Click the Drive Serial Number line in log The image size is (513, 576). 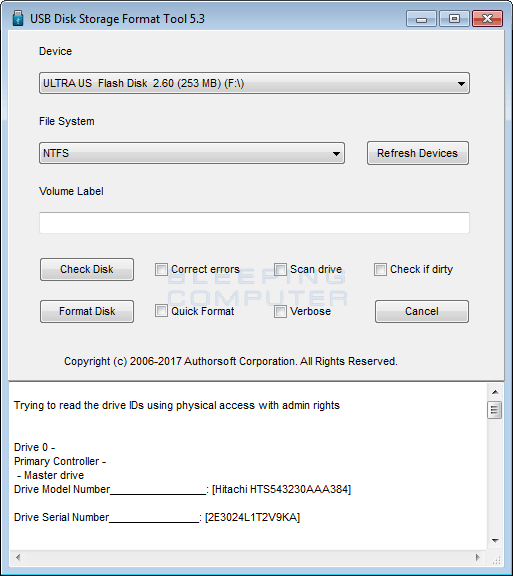(157, 517)
